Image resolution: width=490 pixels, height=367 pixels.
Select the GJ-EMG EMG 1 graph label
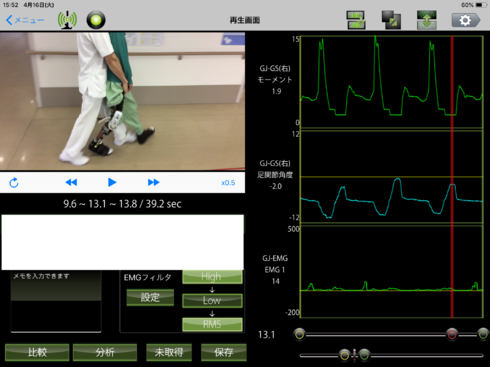click(275, 269)
